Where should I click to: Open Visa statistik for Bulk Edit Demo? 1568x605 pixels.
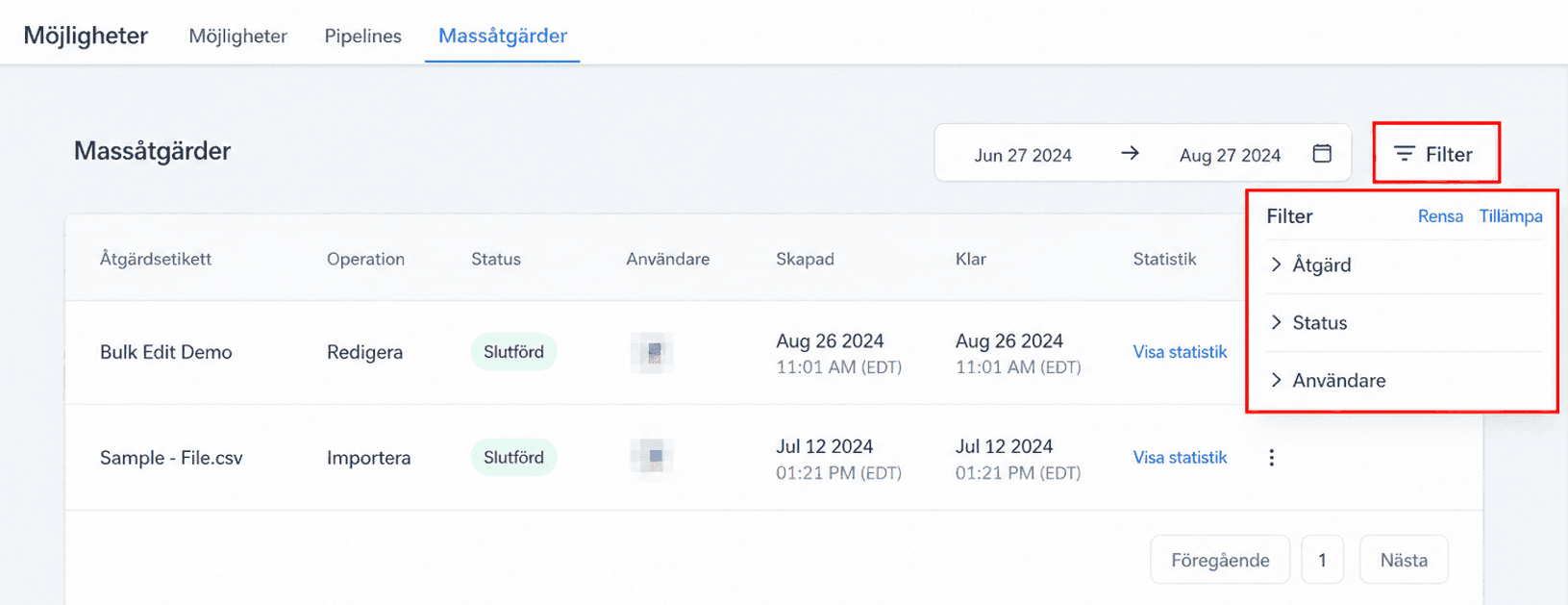pos(1180,352)
